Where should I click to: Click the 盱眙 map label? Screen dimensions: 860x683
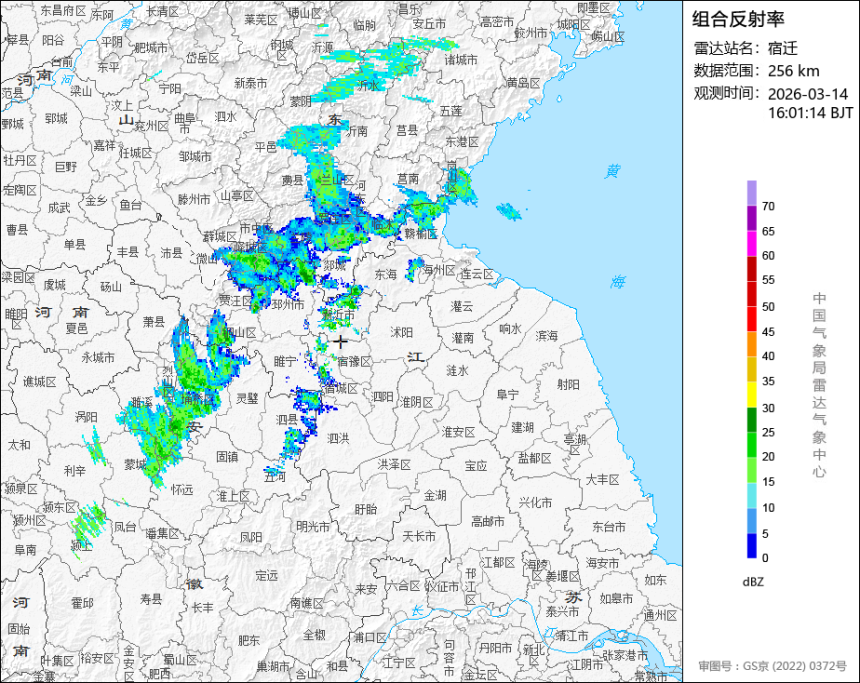[365, 509]
